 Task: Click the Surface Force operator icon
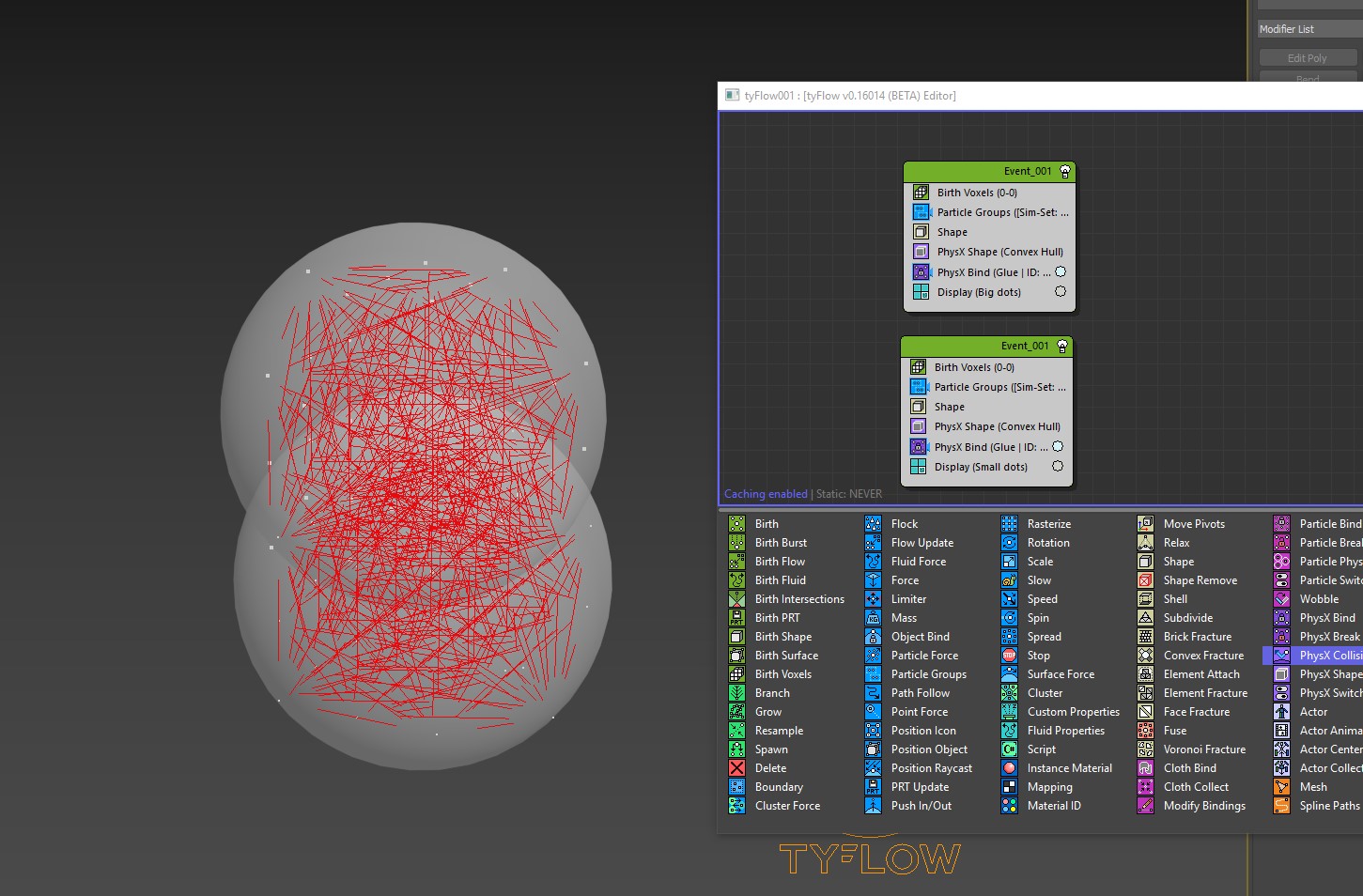(1010, 674)
